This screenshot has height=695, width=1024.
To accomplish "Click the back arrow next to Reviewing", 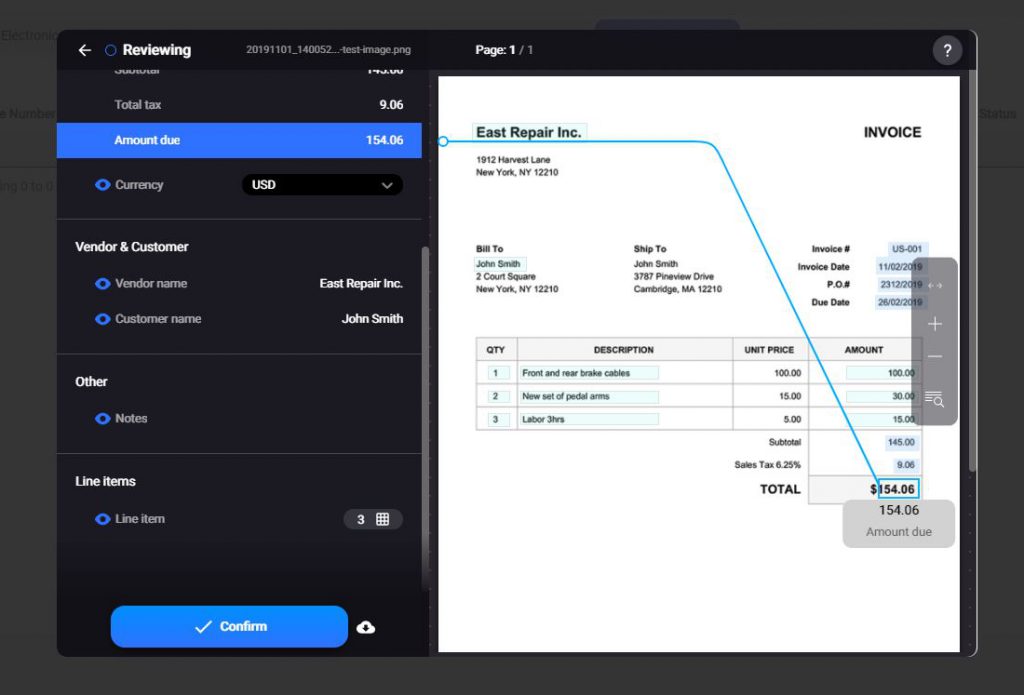I will [x=85, y=50].
